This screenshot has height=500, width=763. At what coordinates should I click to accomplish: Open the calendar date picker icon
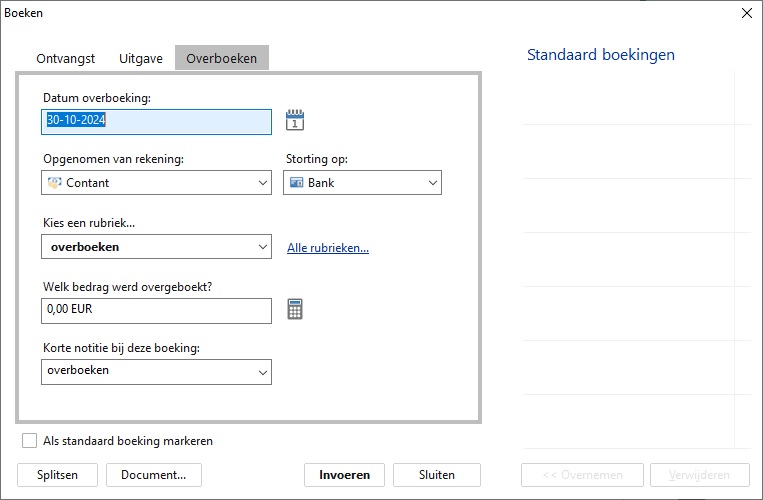tap(294, 121)
